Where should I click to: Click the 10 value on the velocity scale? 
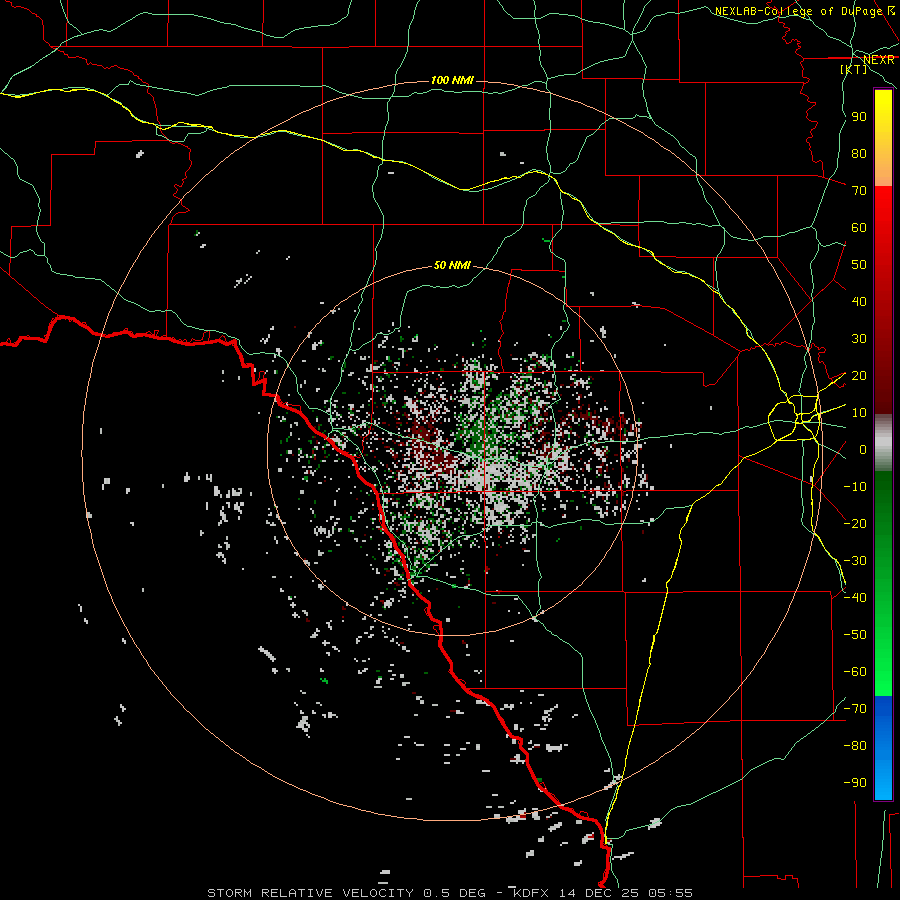click(x=859, y=413)
